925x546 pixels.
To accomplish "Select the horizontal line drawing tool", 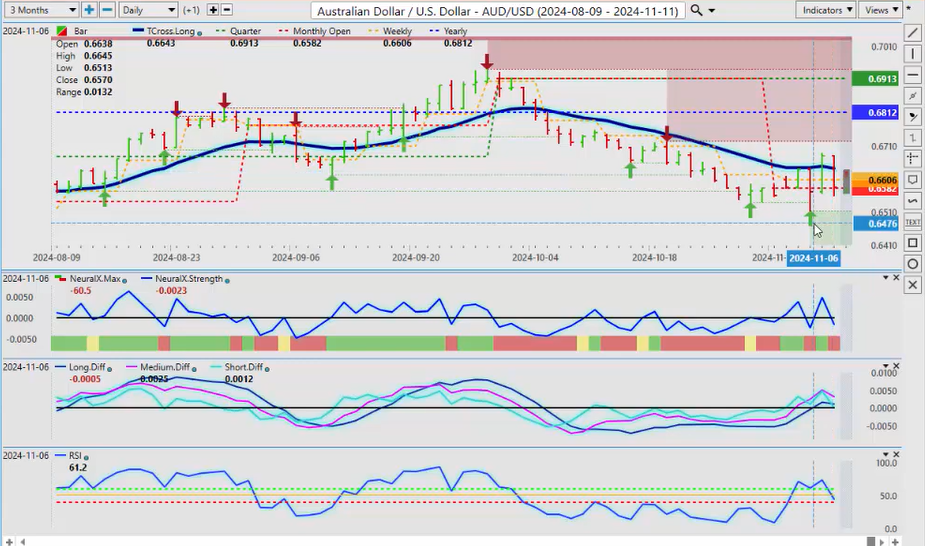I will [912, 74].
